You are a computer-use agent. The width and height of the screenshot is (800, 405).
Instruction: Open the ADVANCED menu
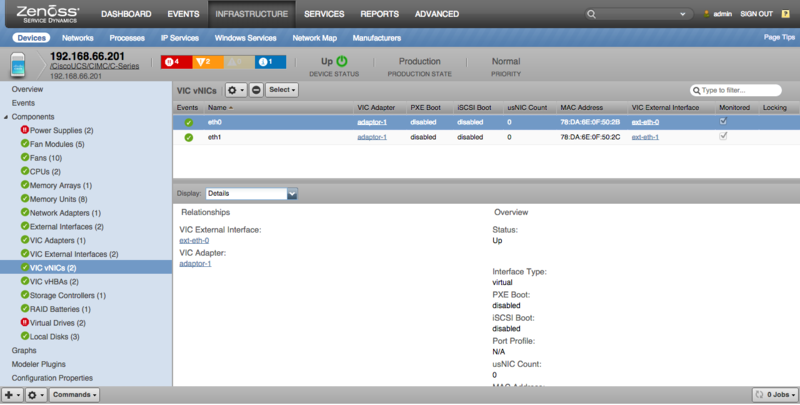437,14
